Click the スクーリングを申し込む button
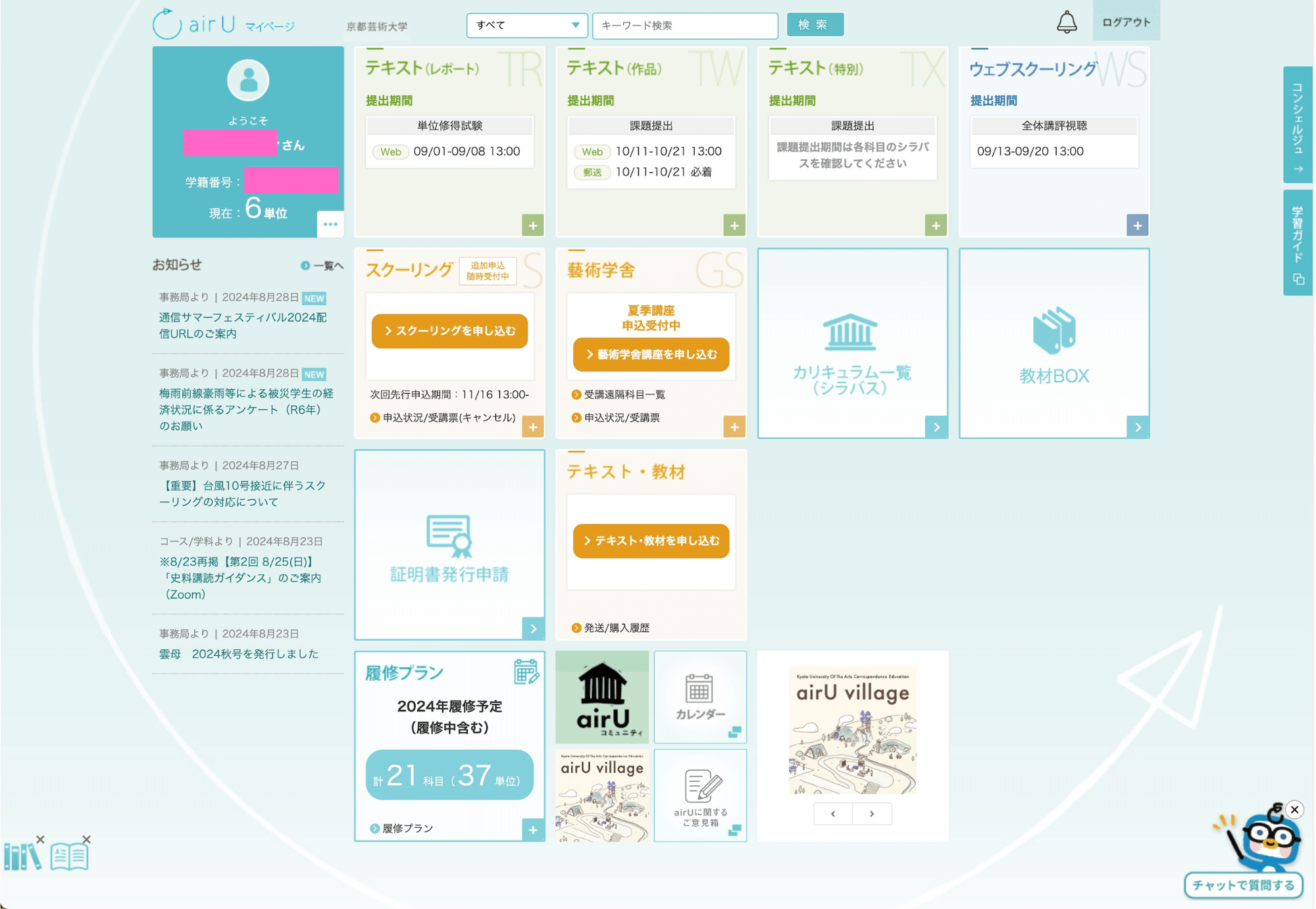1316x909 pixels. pos(449,331)
